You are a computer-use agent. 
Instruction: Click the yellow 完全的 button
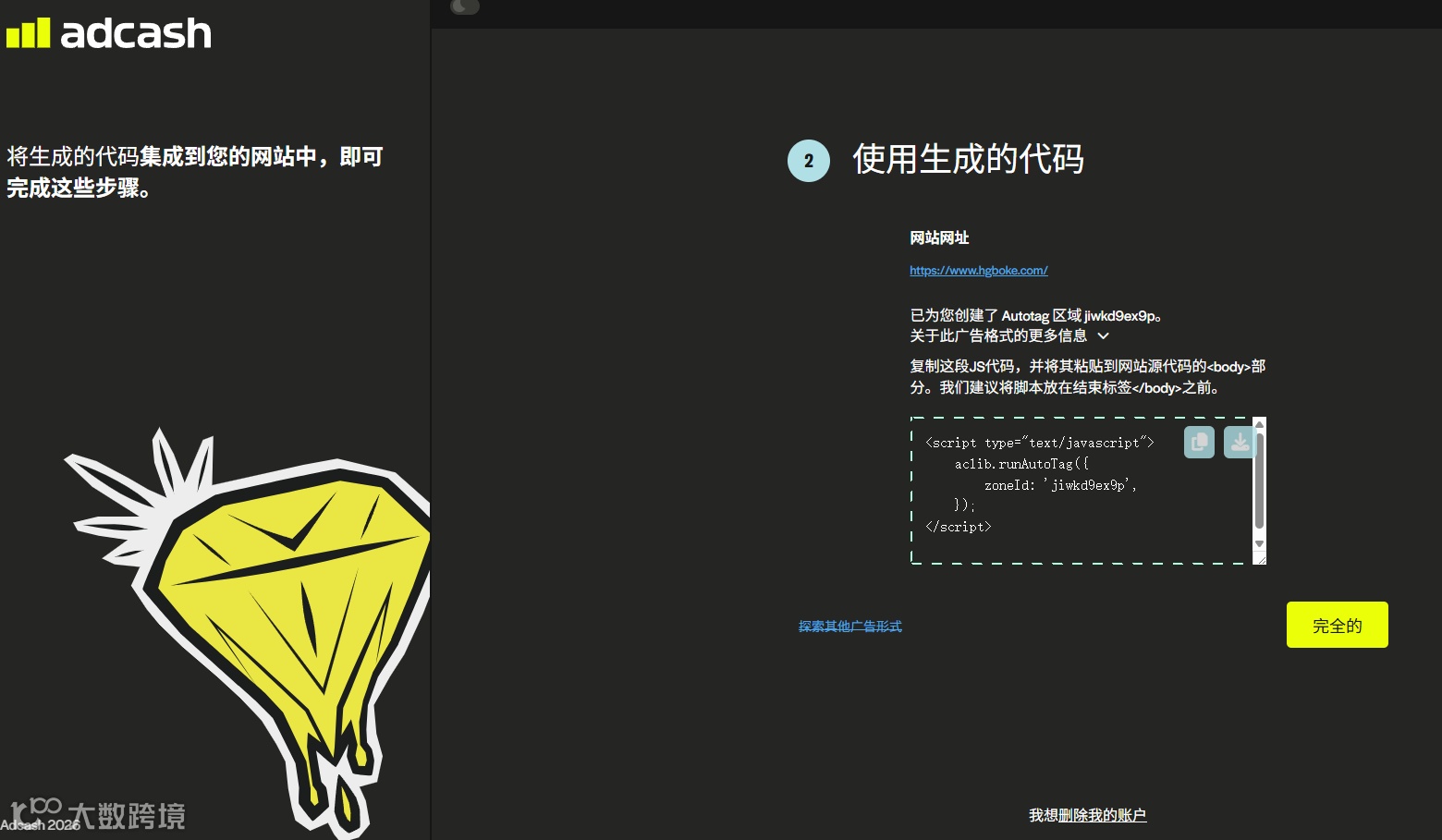click(x=1338, y=625)
